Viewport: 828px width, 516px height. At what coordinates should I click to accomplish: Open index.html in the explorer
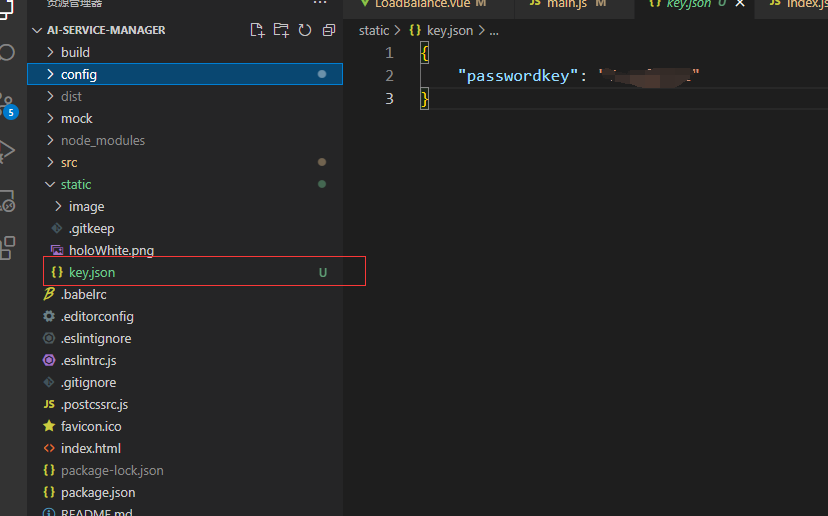(185, 448)
